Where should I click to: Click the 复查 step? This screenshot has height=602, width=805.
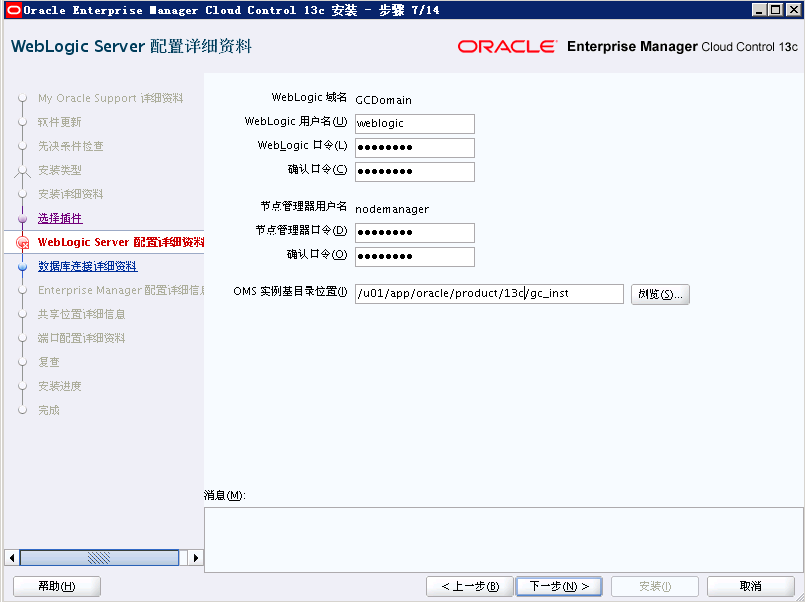[x=49, y=362]
